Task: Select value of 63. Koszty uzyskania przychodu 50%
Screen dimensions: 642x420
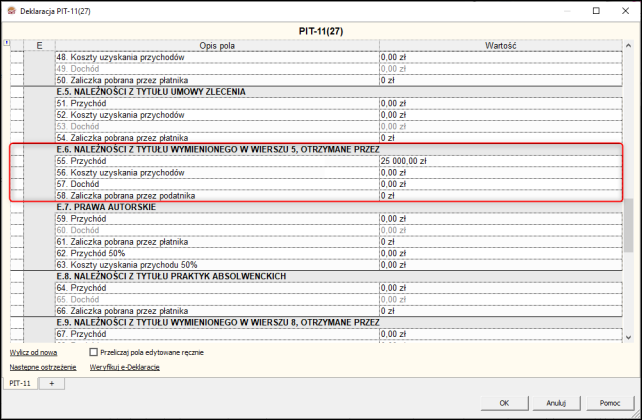Action: 500,264
